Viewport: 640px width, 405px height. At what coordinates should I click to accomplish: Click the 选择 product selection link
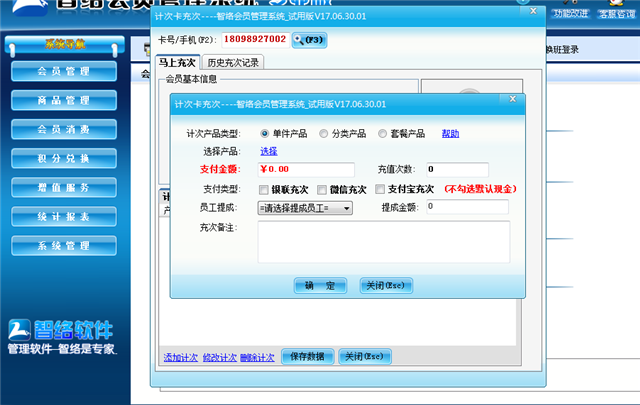269,151
